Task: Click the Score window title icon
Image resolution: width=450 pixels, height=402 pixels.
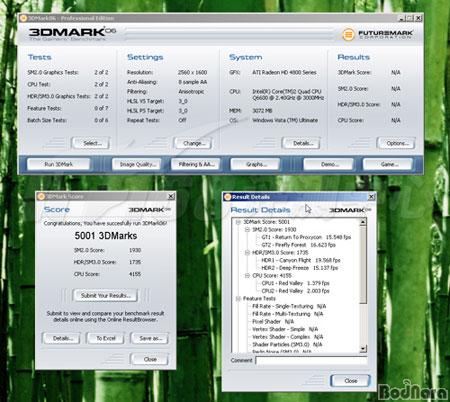Action: (x=41, y=196)
